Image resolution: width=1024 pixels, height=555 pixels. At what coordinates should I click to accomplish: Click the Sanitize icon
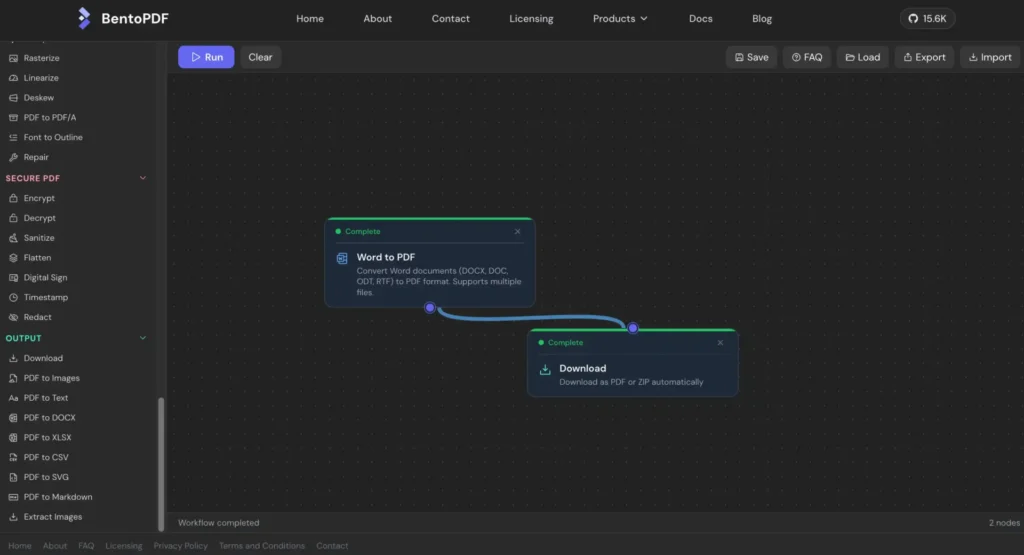tap(13, 238)
